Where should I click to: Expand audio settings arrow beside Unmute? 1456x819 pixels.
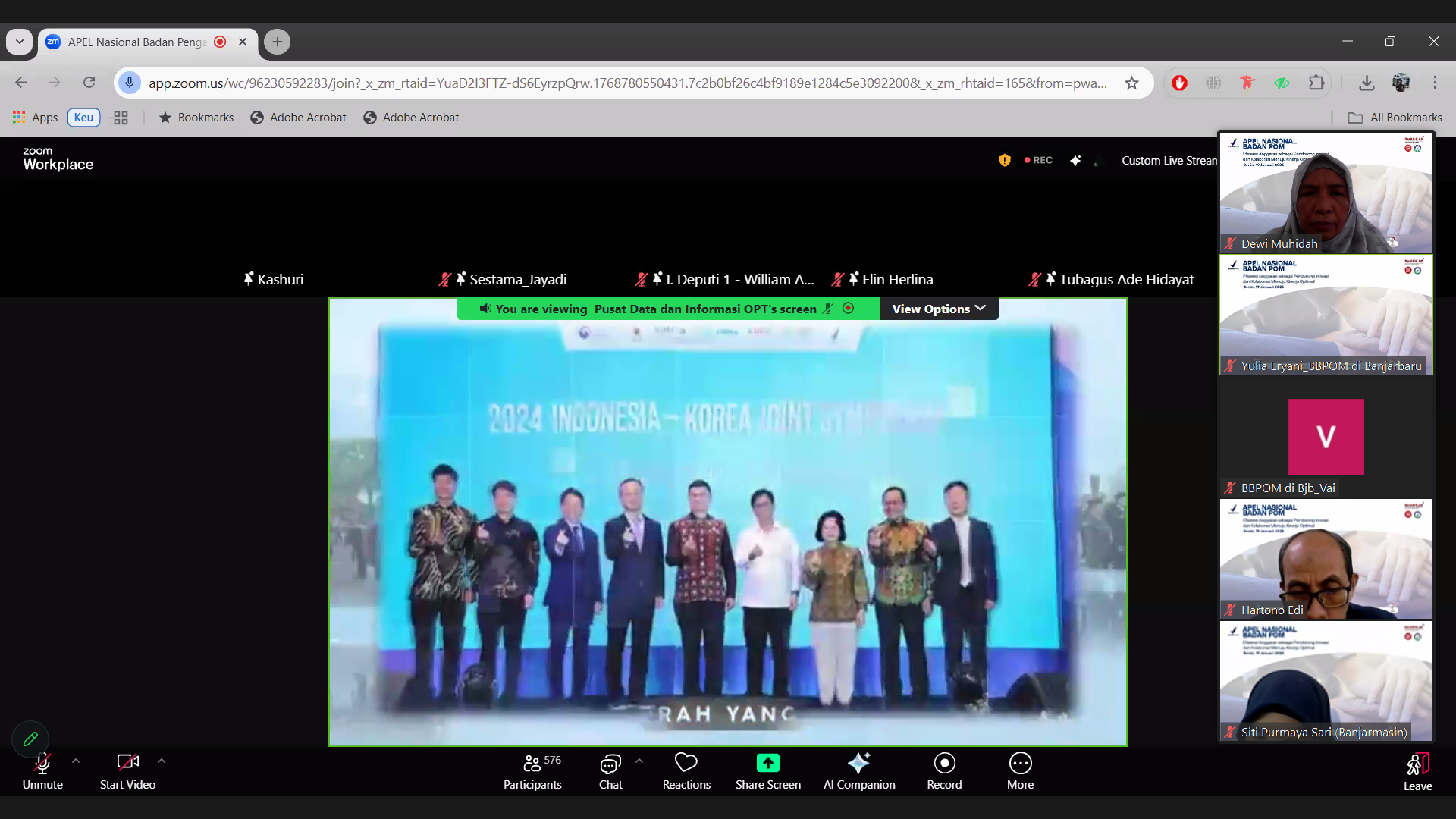click(76, 761)
